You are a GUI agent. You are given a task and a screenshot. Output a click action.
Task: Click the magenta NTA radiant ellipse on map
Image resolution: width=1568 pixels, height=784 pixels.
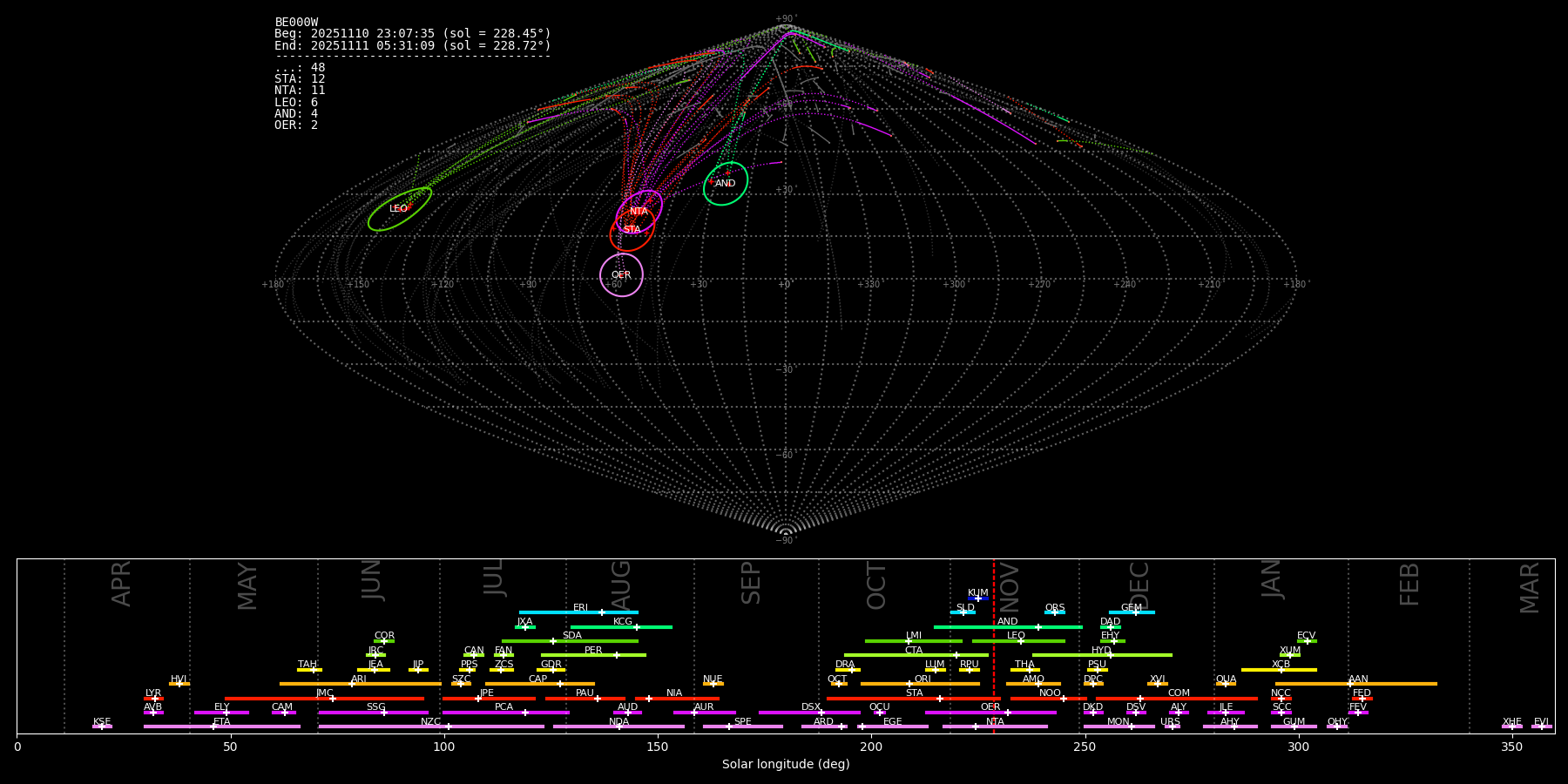(639, 211)
